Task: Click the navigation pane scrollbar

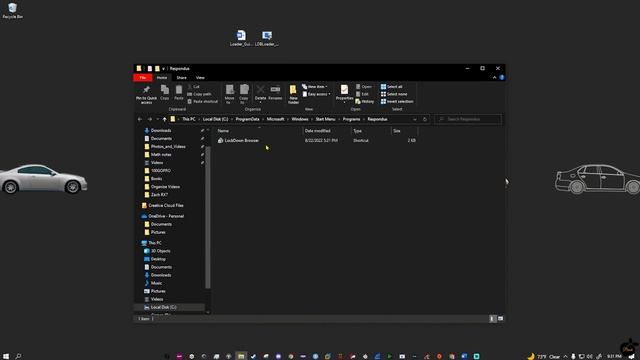Action: (208, 217)
